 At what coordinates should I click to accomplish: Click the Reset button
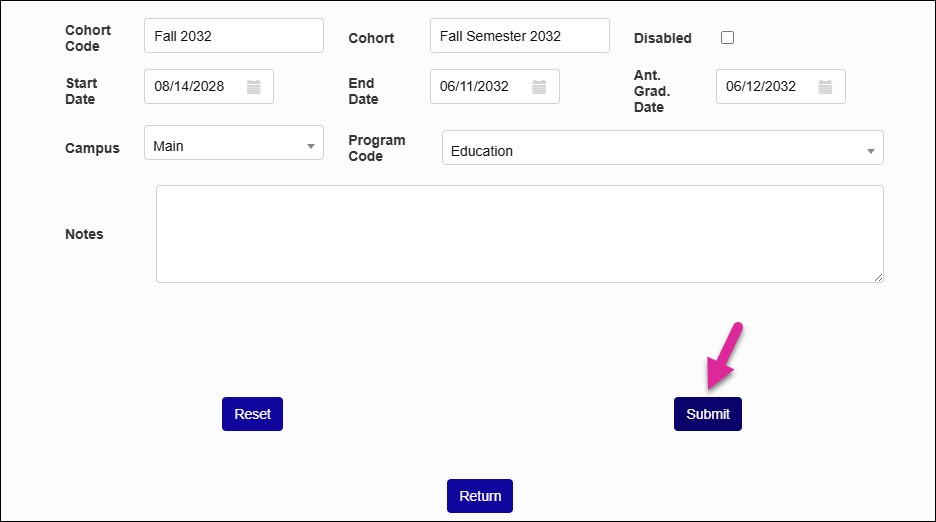click(253, 414)
